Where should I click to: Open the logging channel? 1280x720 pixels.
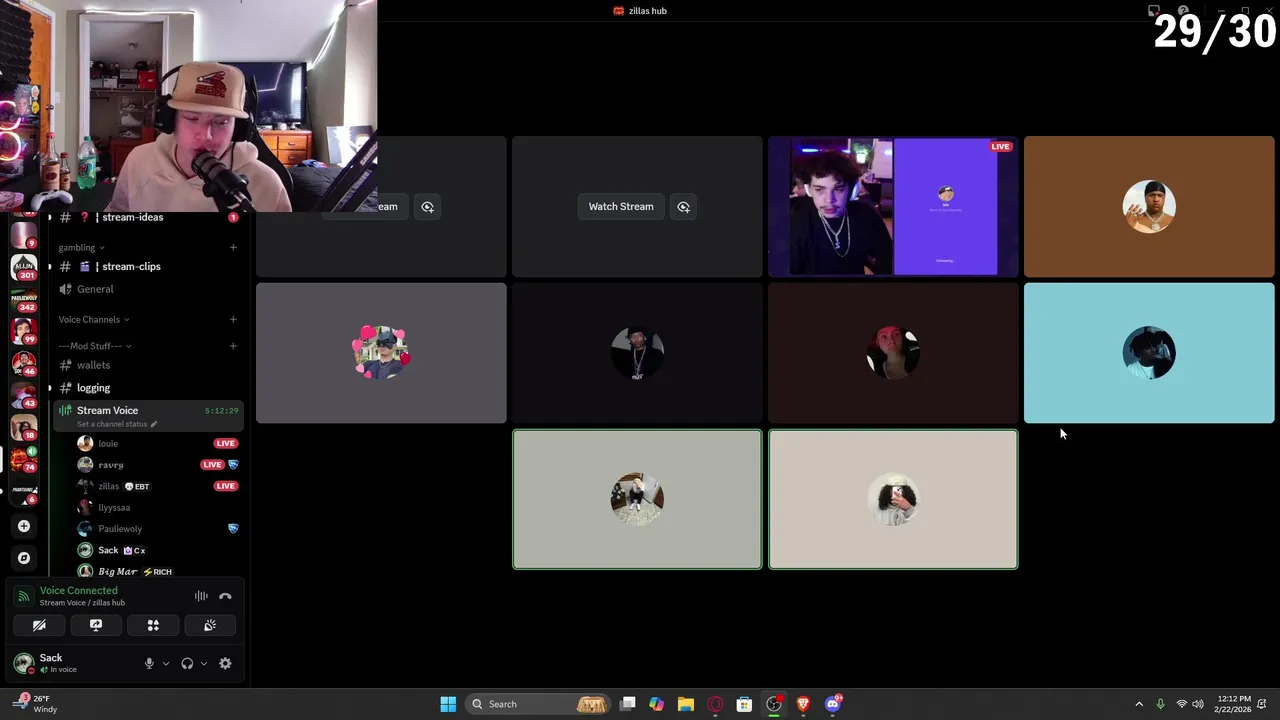(x=146, y=388)
